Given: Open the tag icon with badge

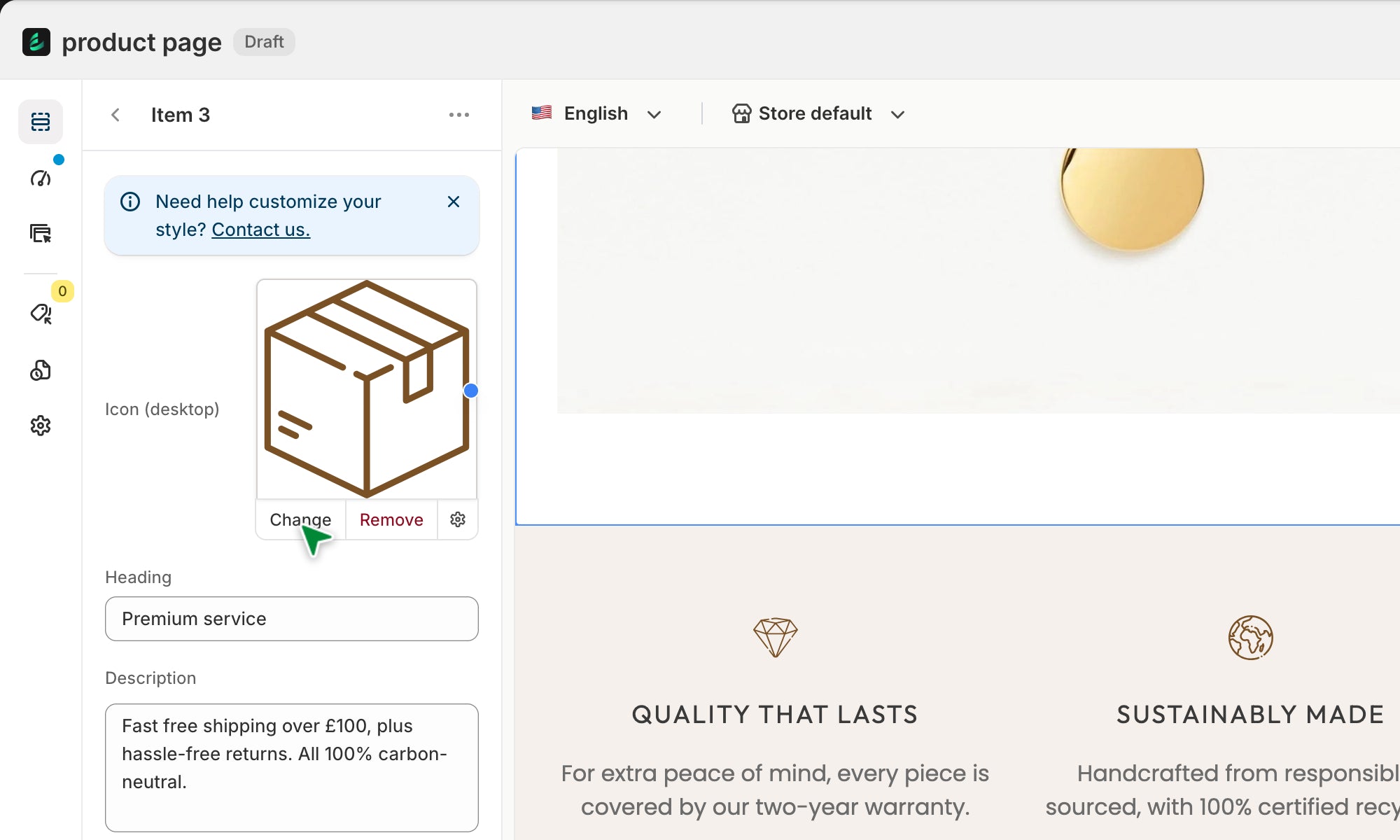Looking at the screenshot, I should [41, 313].
